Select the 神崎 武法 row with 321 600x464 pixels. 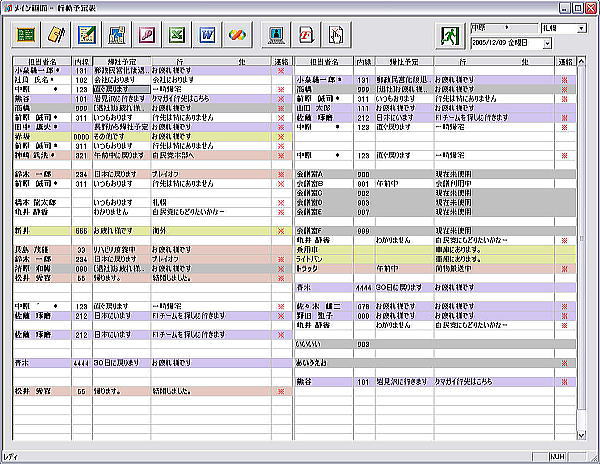click(152, 155)
